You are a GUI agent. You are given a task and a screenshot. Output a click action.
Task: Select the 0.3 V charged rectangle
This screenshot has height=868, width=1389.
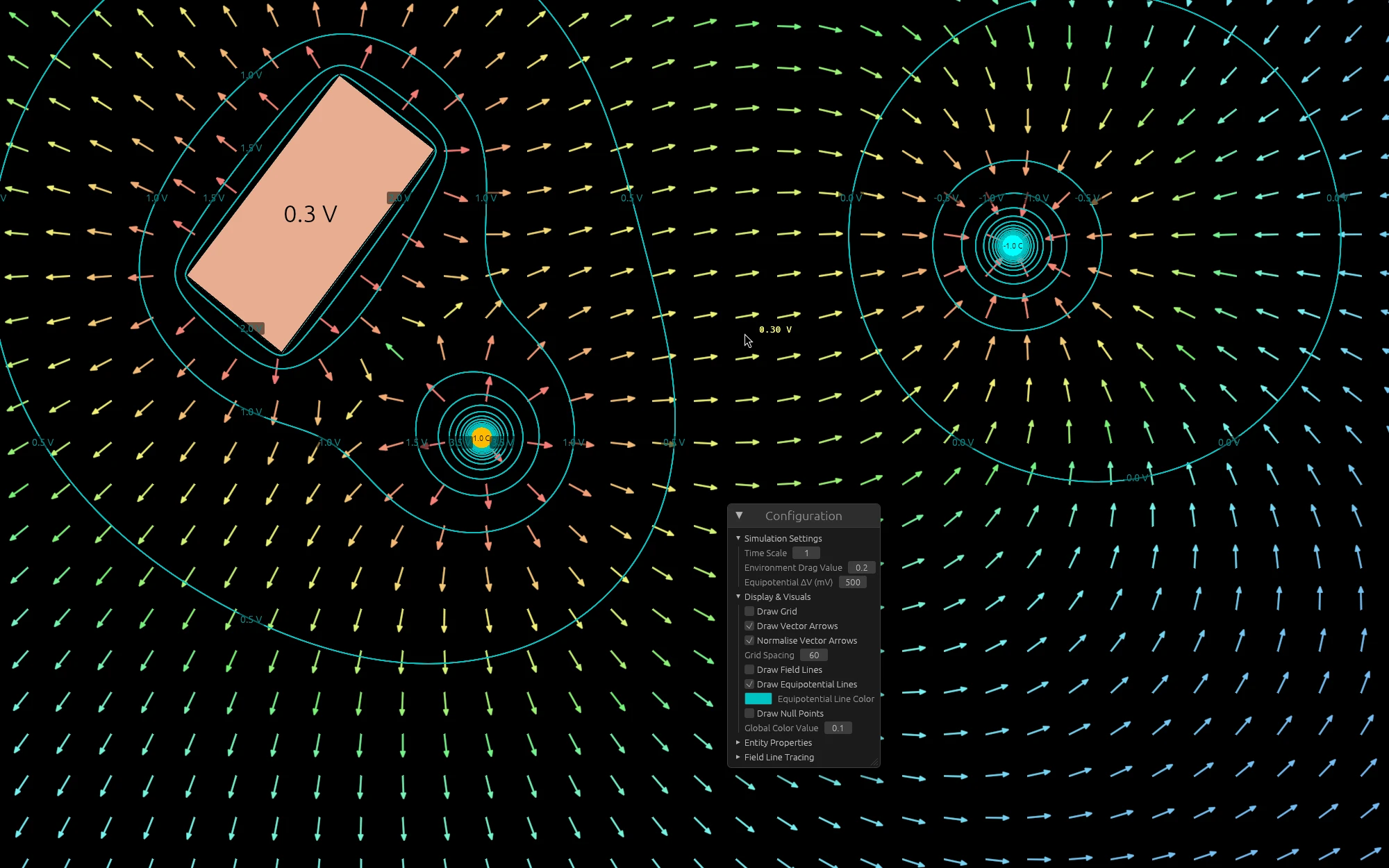click(310, 214)
